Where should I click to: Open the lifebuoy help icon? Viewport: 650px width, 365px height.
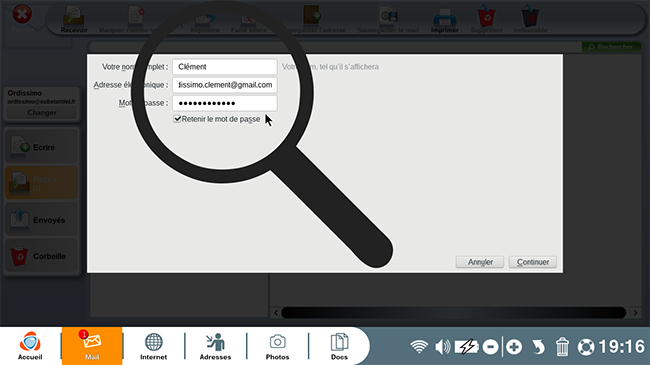tap(586, 347)
